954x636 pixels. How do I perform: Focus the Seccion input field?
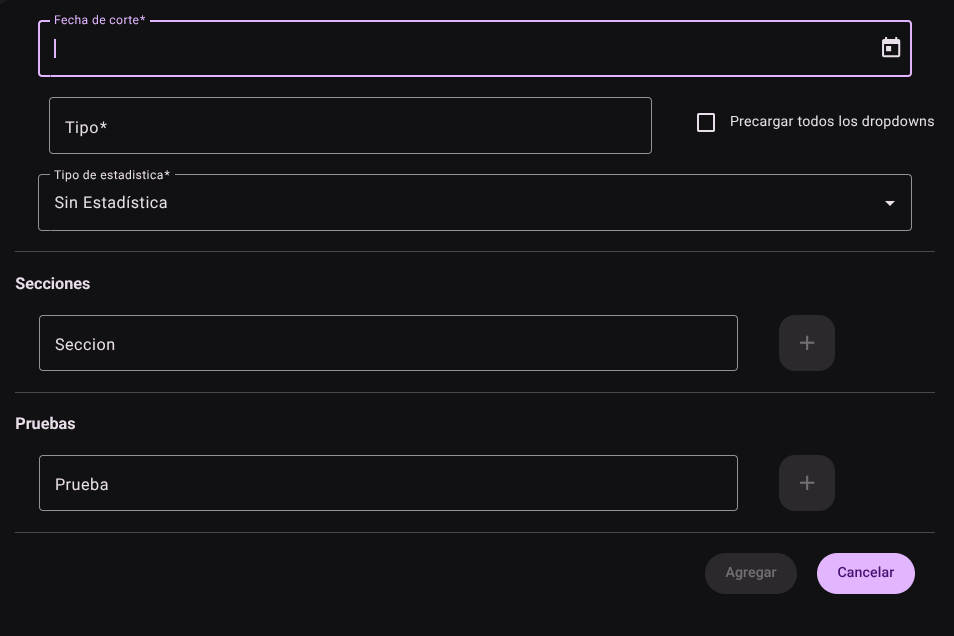[388, 343]
